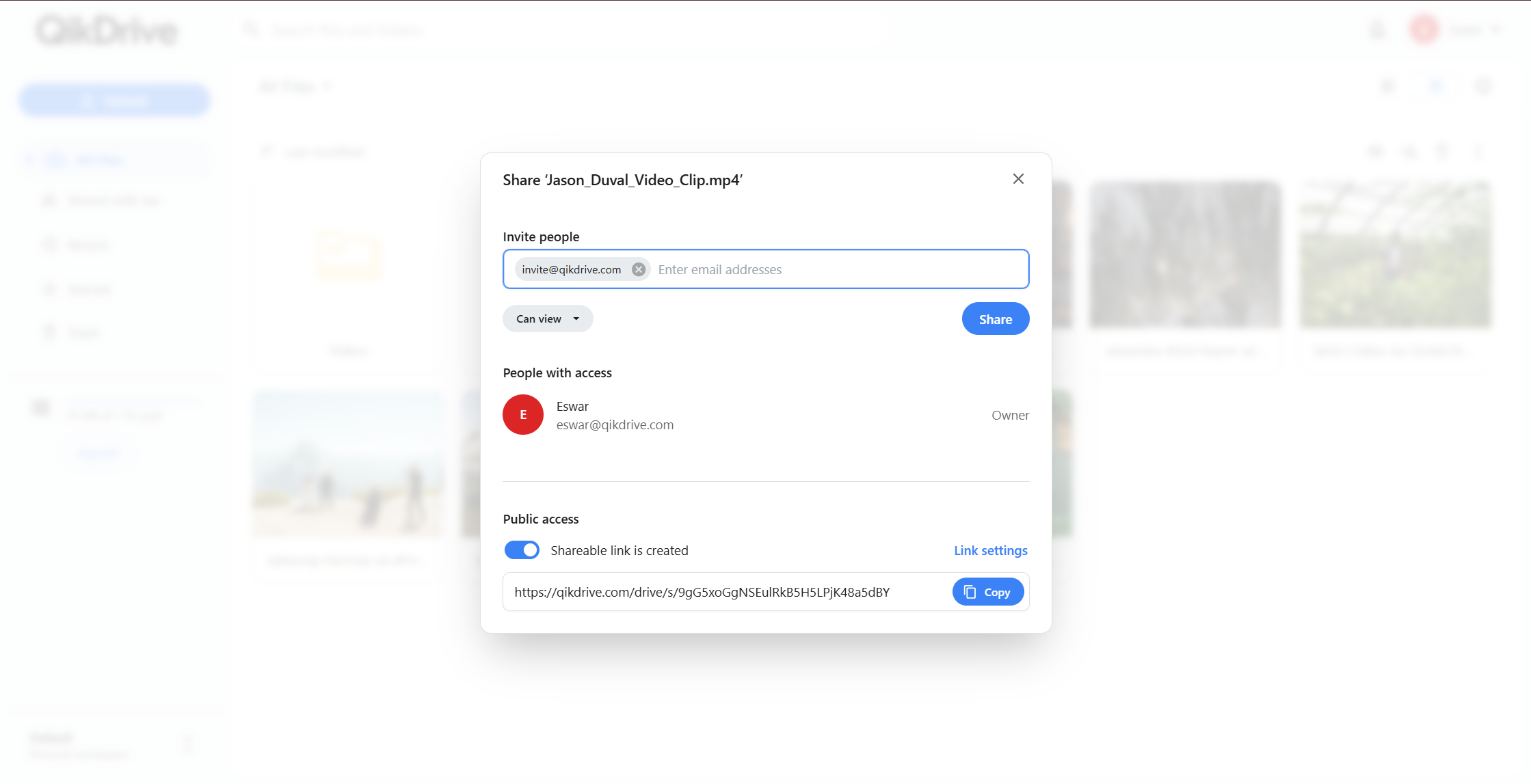Click the Owner role label

pyautogui.click(x=1010, y=416)
